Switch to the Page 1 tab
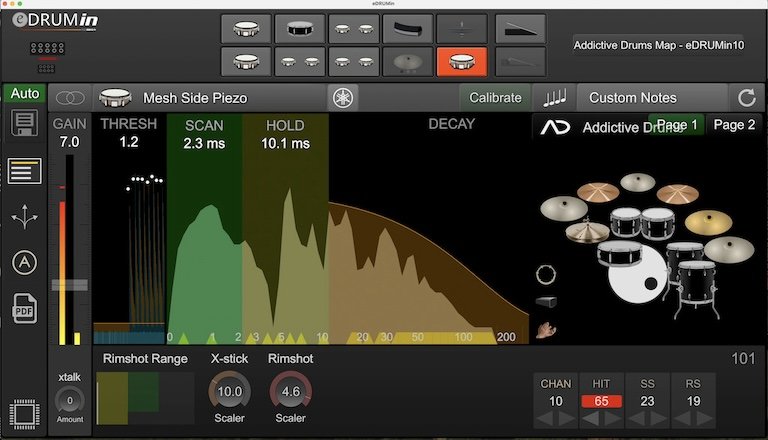The width and height of the screenshot is (768, 440). [x=676, y=125]
